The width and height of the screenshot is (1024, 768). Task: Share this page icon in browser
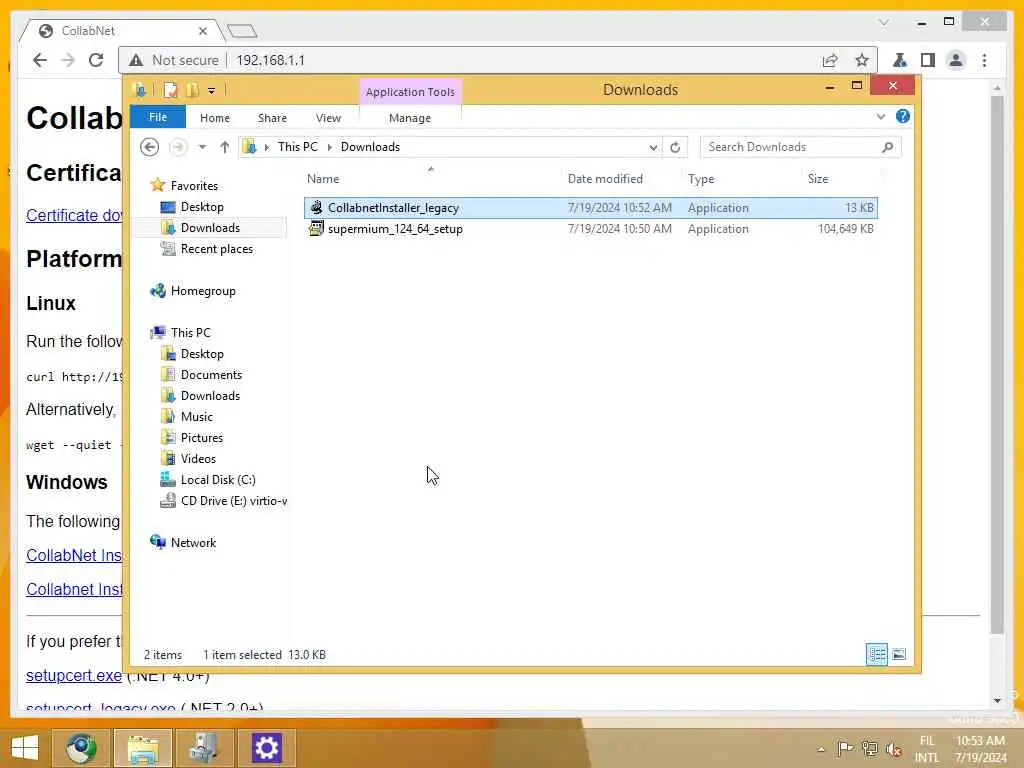click(x=830, y=61)
